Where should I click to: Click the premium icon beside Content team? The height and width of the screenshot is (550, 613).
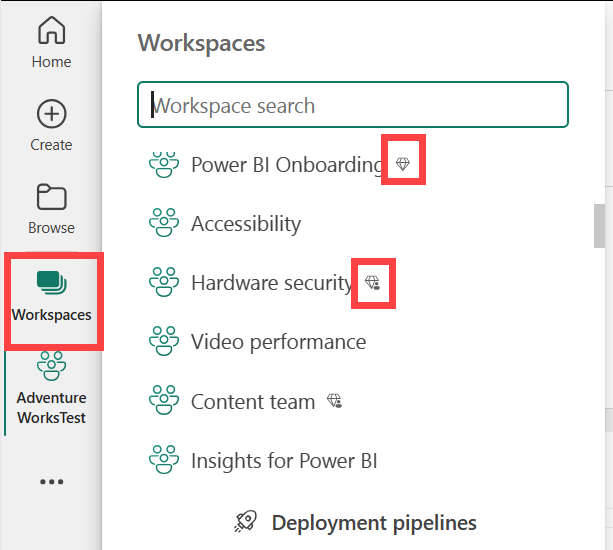click(x=334, y=402)
